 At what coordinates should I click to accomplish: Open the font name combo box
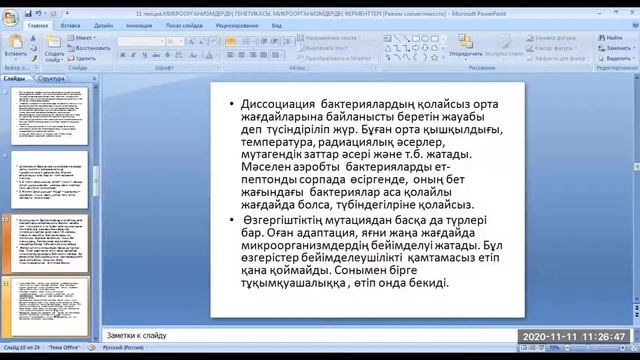[x=141, y=42]
